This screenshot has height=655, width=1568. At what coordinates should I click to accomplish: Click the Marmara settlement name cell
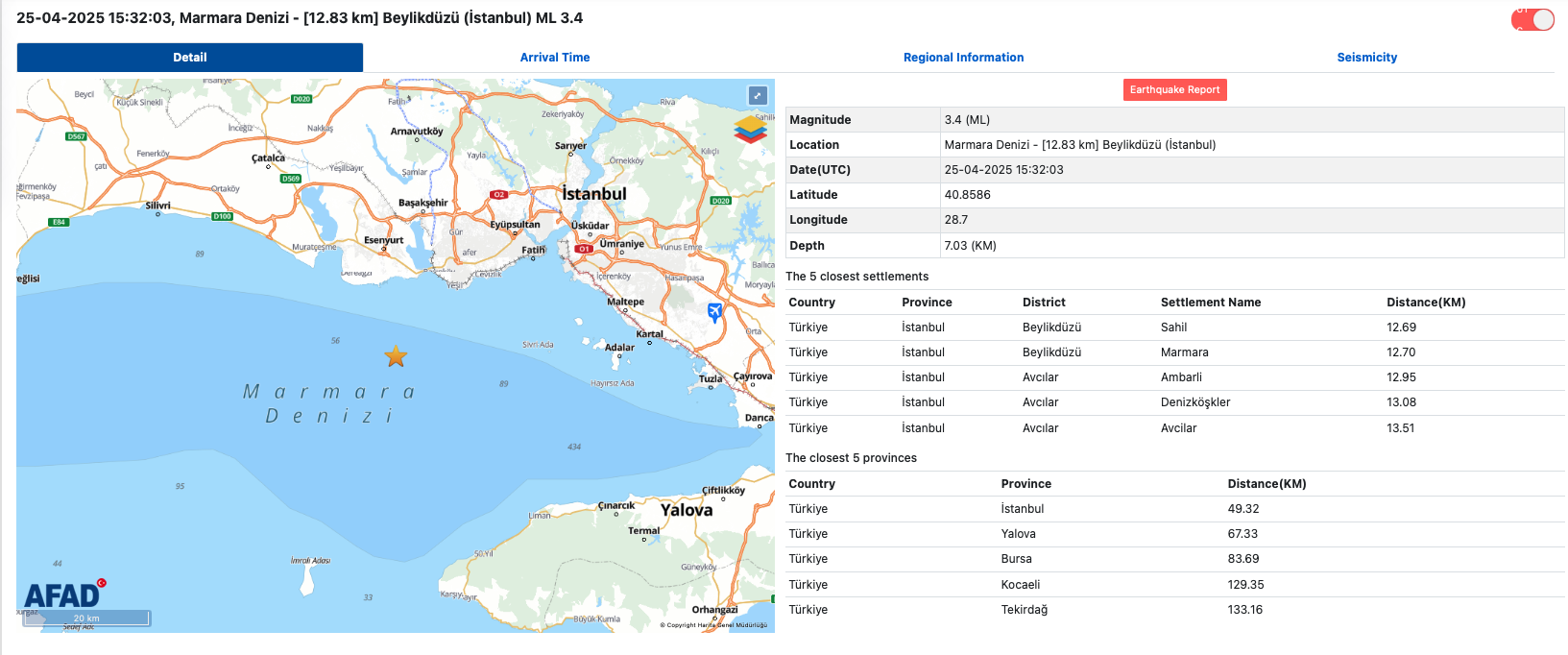[x=1185, y=352]
